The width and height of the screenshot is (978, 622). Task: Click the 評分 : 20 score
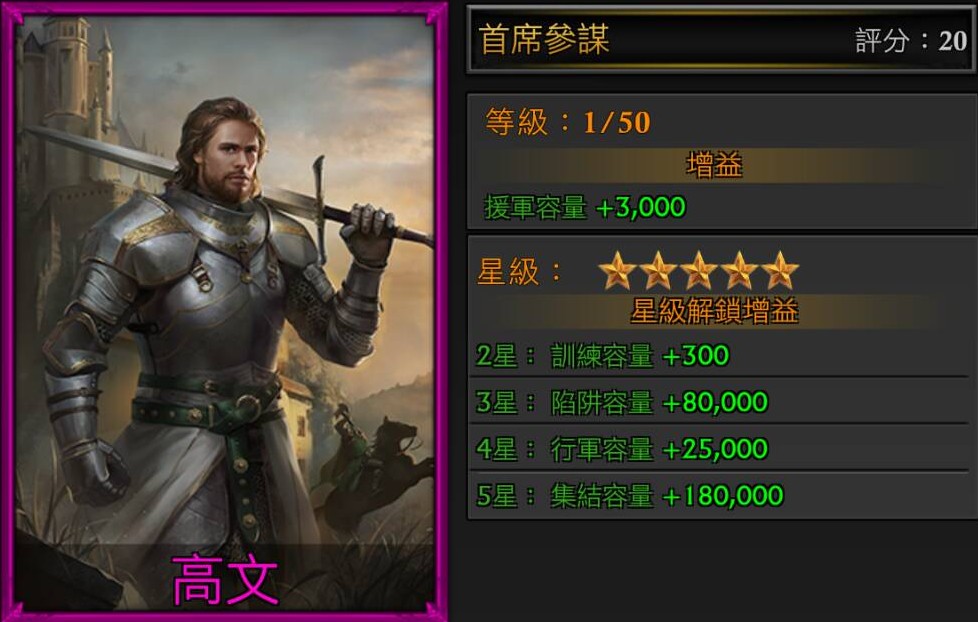click(911, 41)
